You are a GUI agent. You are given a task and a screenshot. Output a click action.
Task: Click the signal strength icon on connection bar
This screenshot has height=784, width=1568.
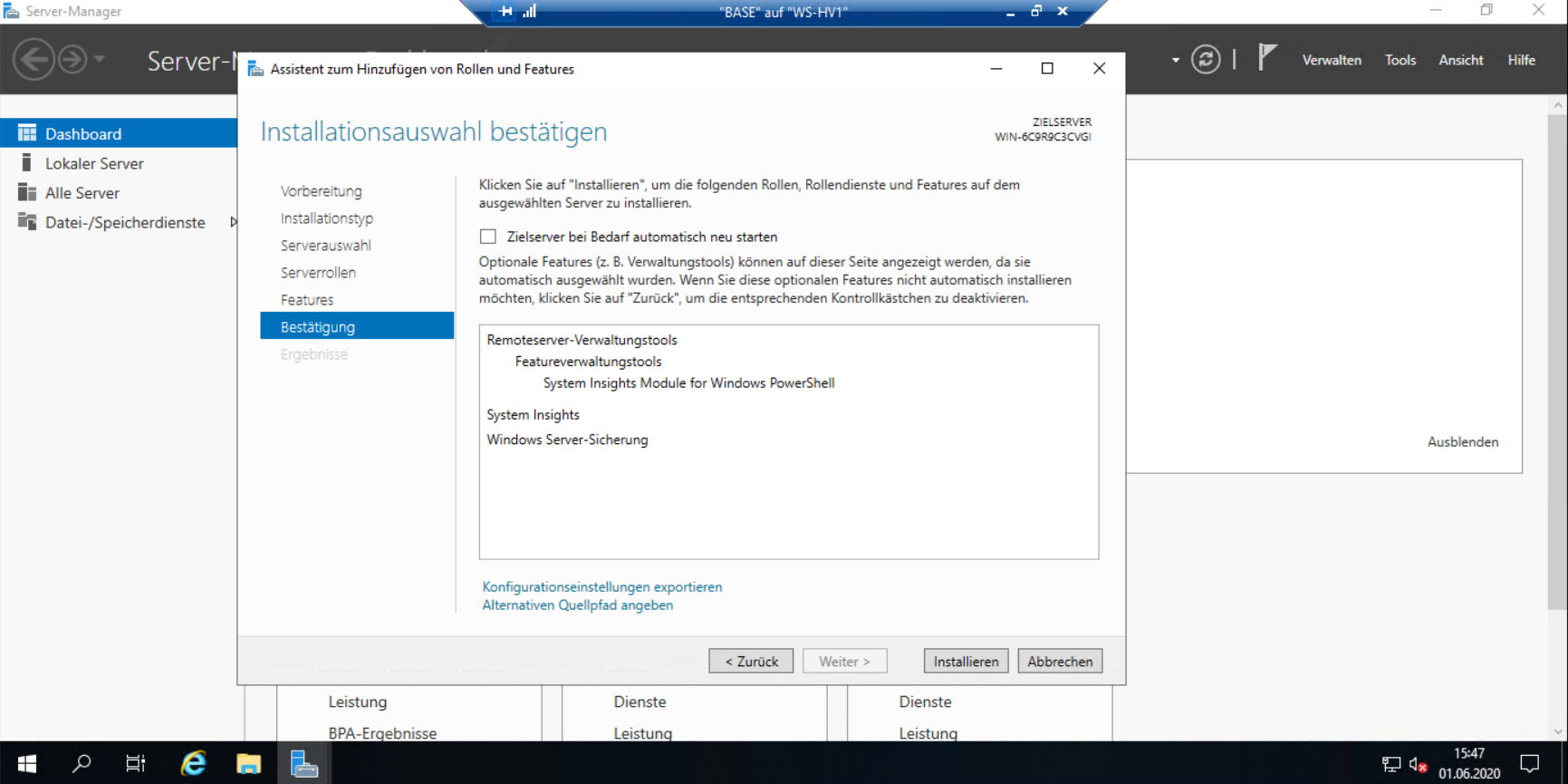click(x=530, y=11)
